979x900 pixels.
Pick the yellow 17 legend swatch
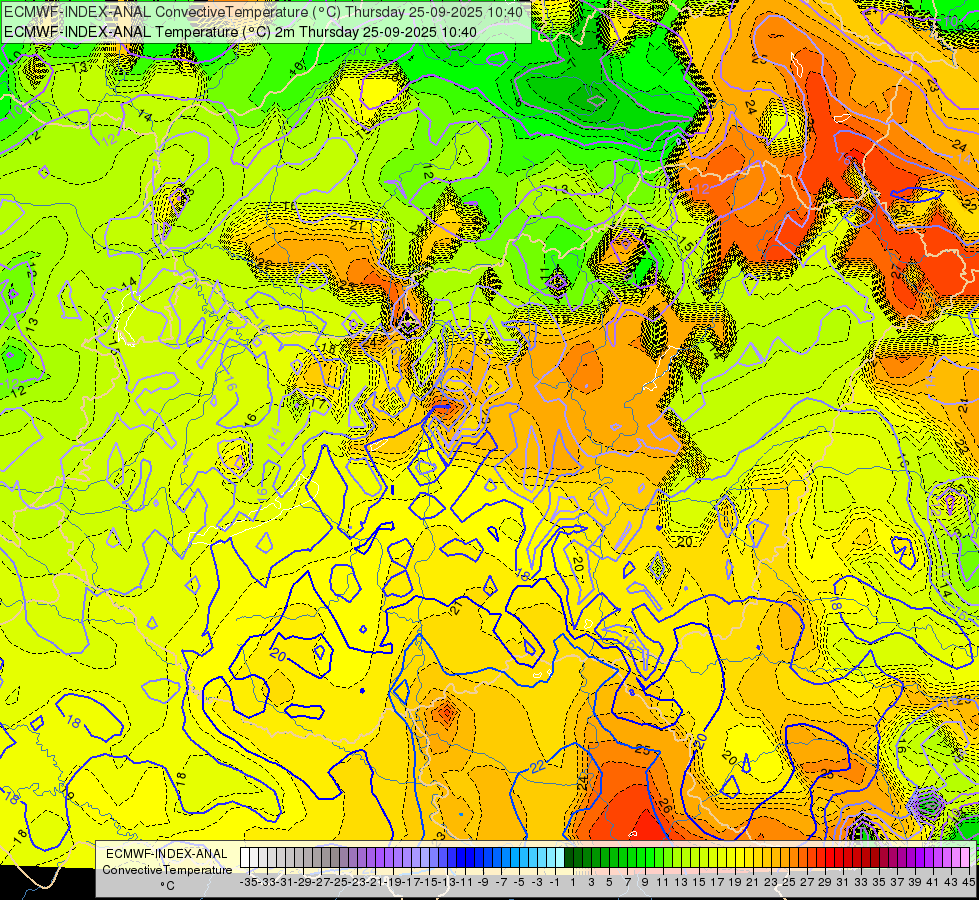[717, 857]
